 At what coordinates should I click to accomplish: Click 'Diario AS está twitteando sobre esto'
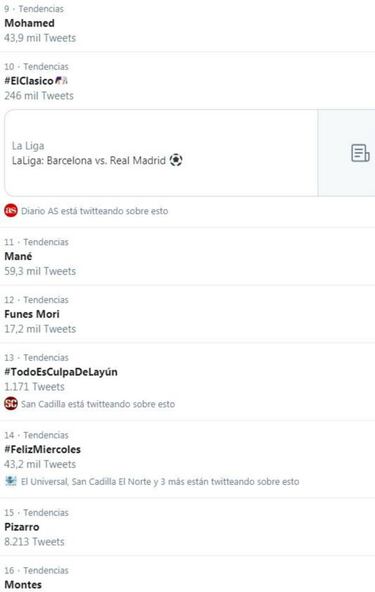(94, 211)
